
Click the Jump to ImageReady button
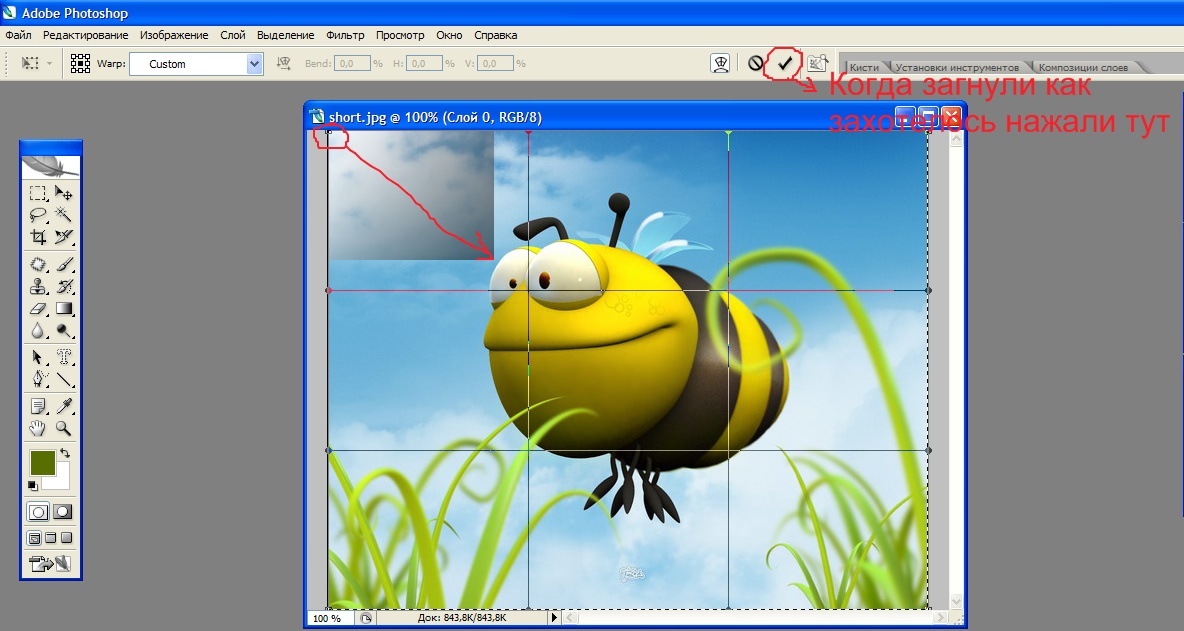(50, 563)
